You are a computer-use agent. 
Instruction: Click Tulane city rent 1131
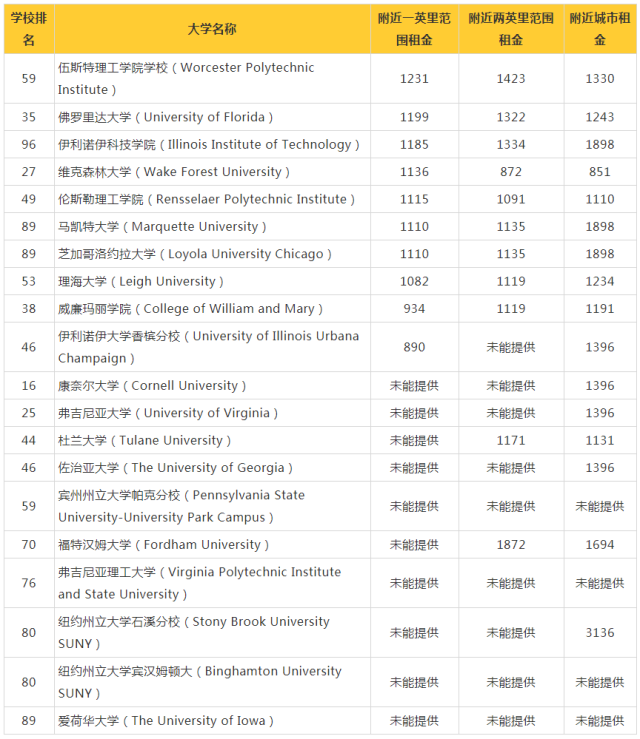[600, 440]
